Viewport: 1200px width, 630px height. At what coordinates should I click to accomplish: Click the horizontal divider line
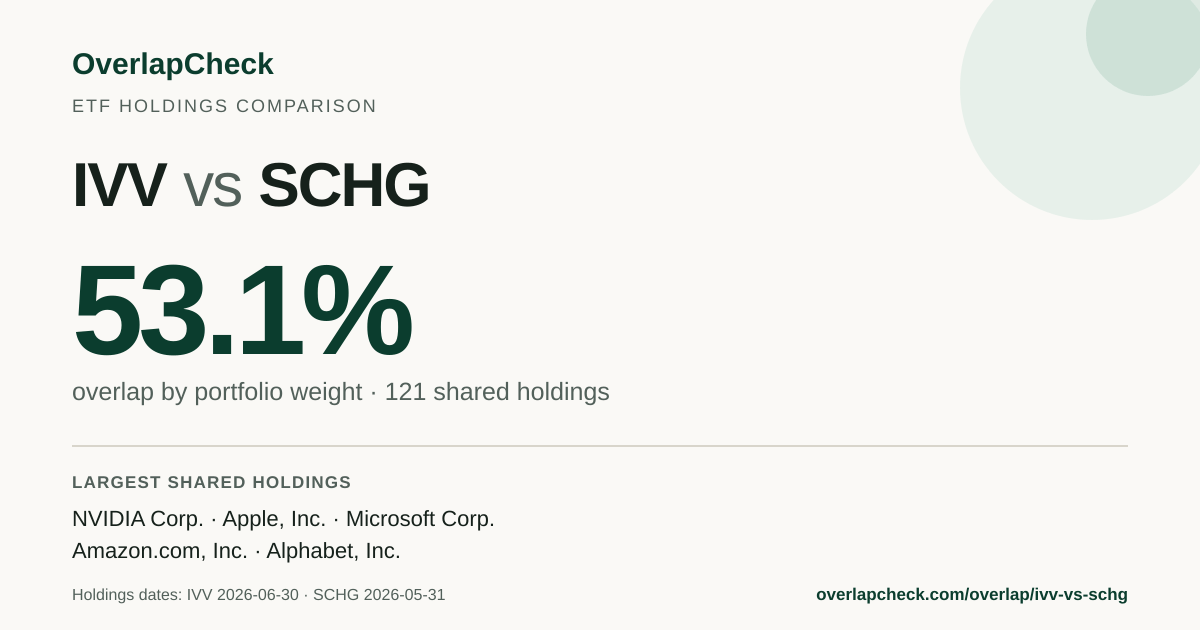tap(600, 446)
